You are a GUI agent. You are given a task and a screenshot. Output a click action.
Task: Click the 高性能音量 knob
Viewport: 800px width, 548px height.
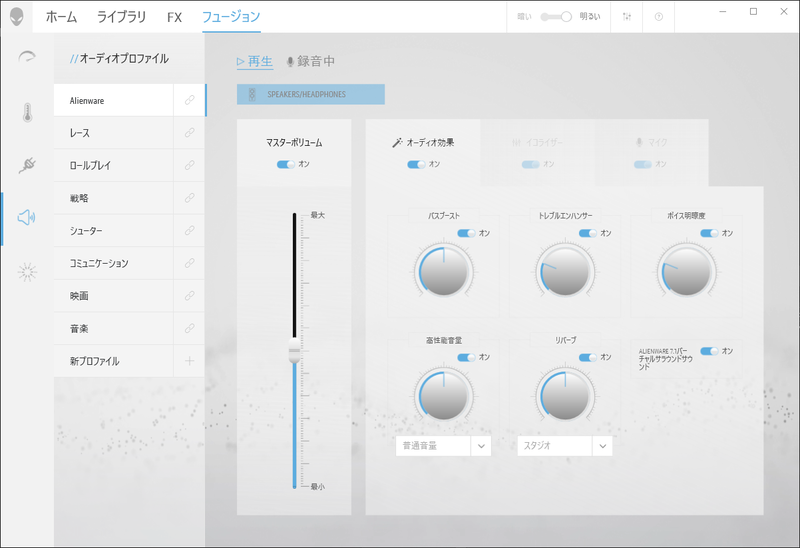443,396
